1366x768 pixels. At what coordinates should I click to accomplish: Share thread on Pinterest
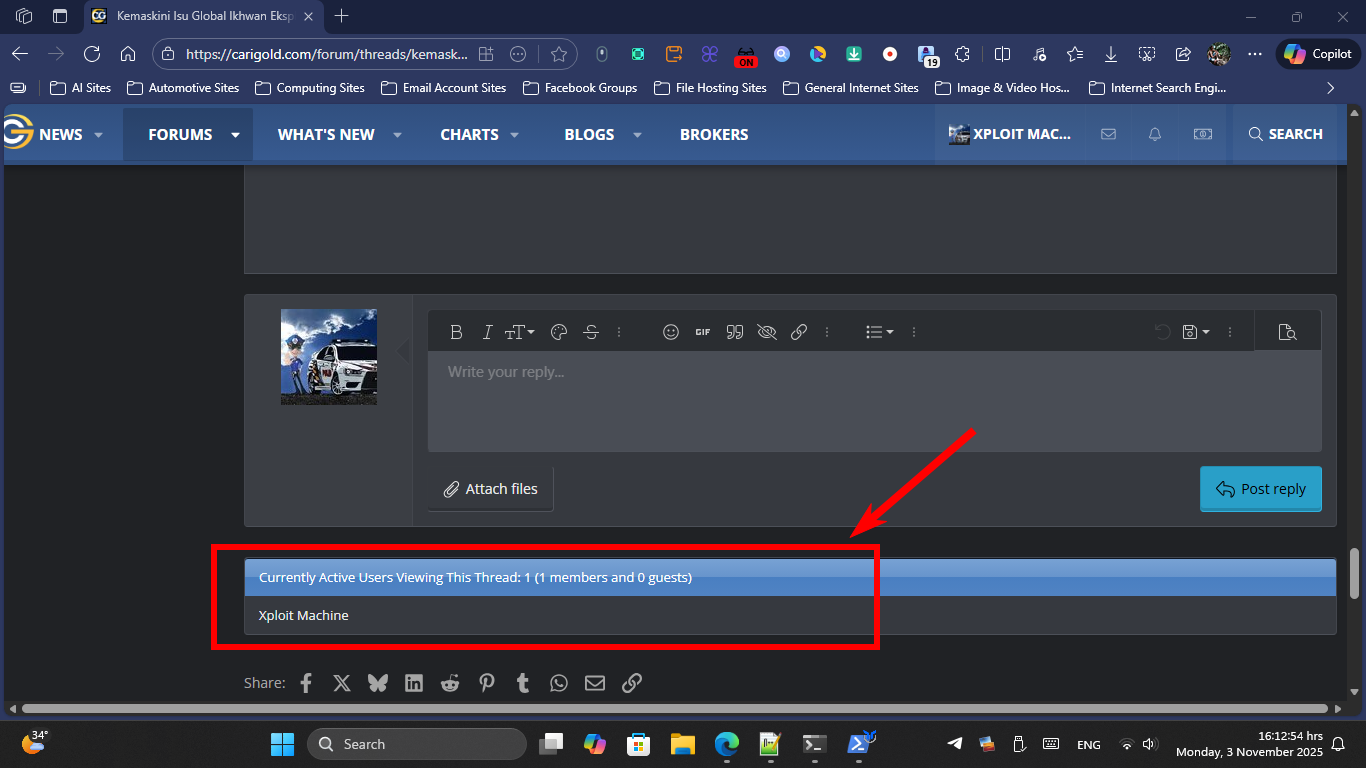pyautogui.click(x=486, y=683)
